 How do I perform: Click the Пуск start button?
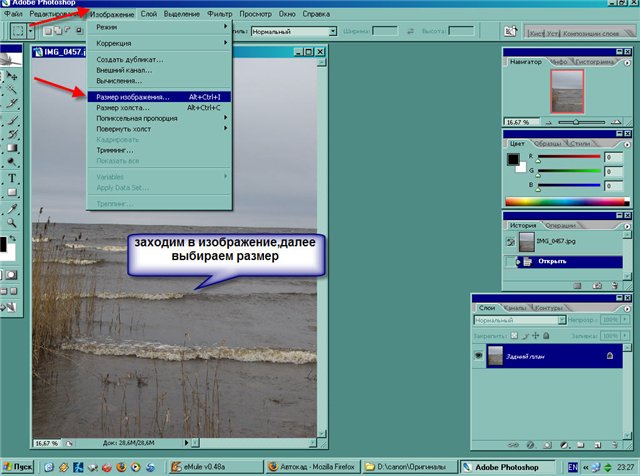[x=19, y=466]
